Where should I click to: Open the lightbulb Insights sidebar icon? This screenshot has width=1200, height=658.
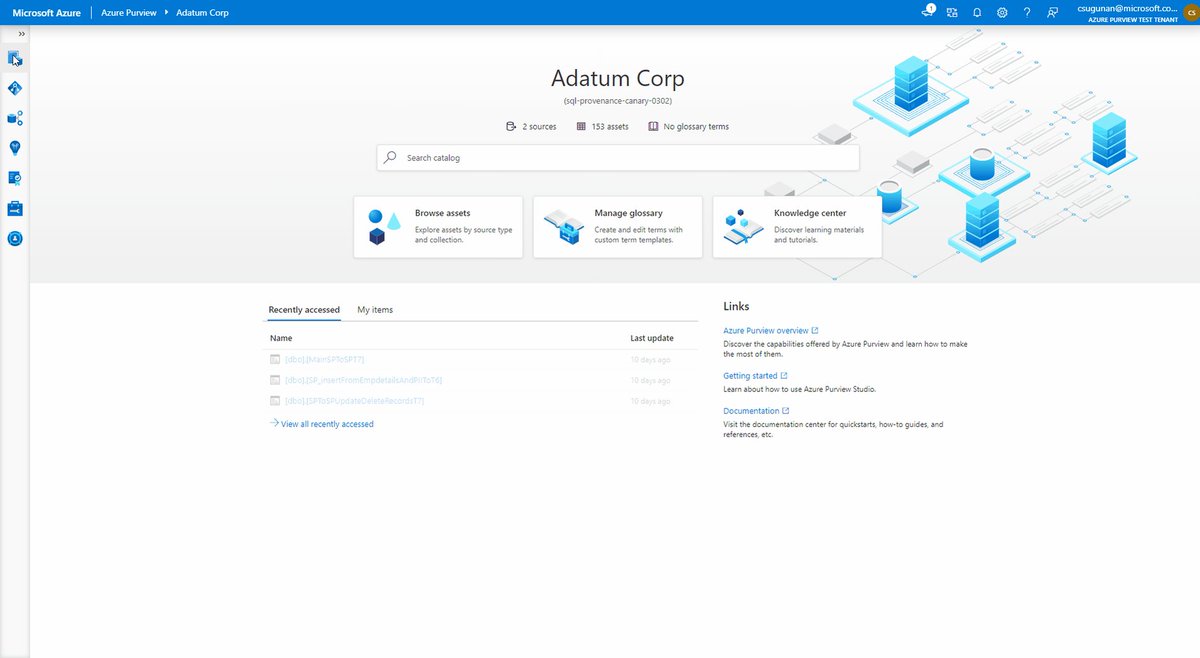coord(15,148)
